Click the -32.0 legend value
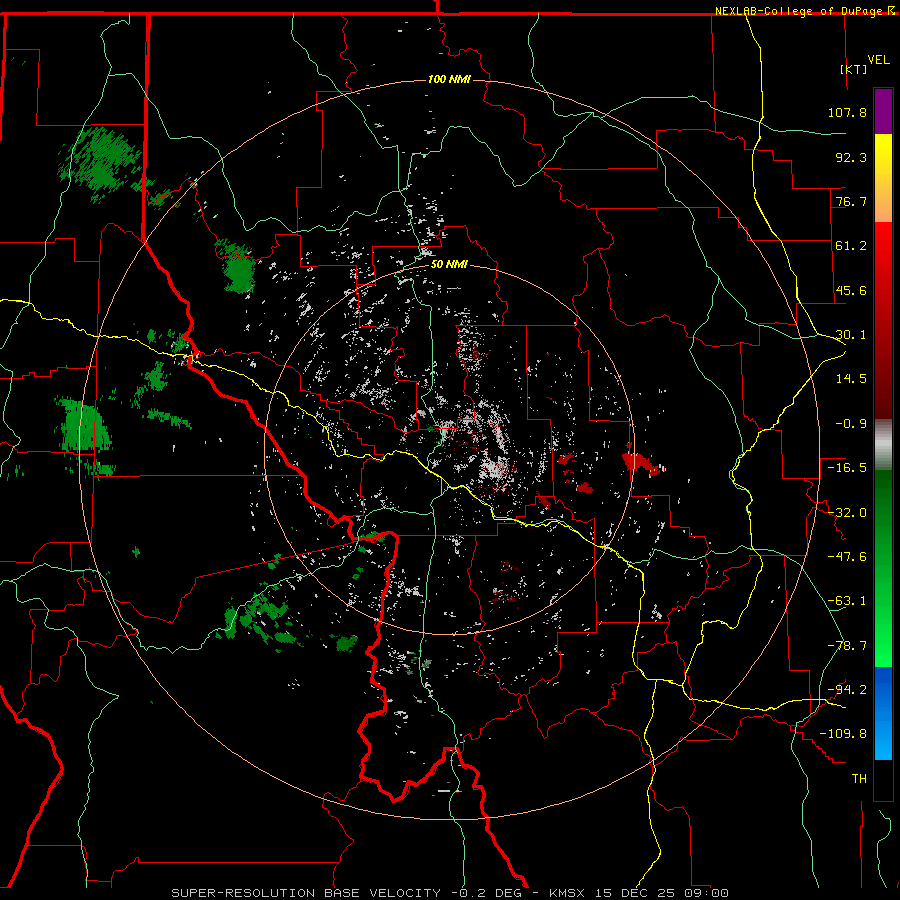Viewport: 900px width, 900px height. tap(847, 513)
